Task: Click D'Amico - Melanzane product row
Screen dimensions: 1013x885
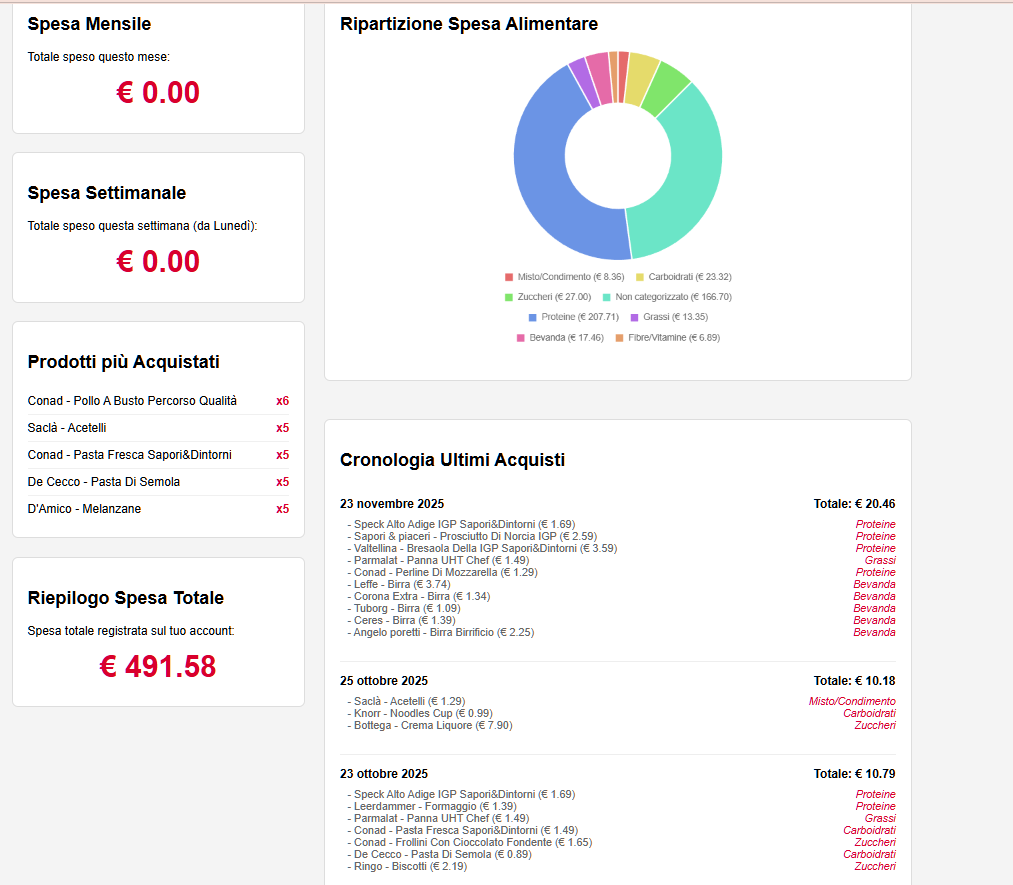Action: [84, 509]
